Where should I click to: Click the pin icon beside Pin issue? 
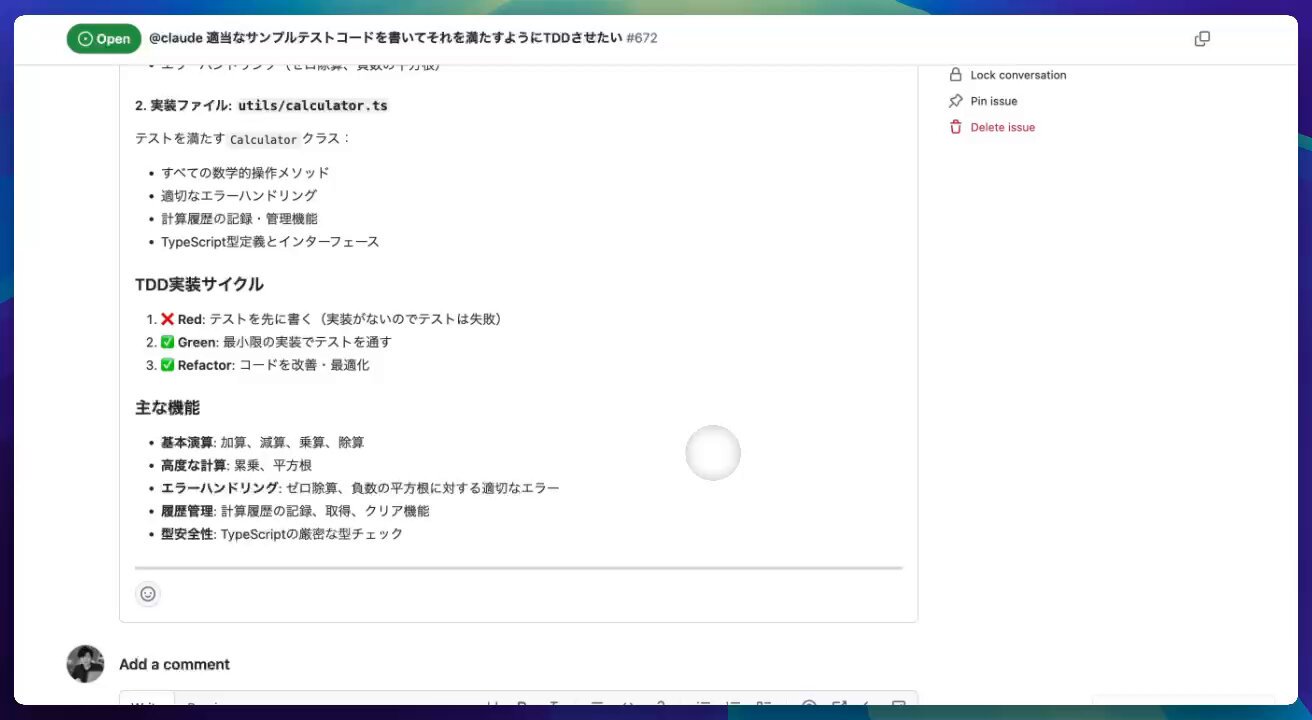955,101
